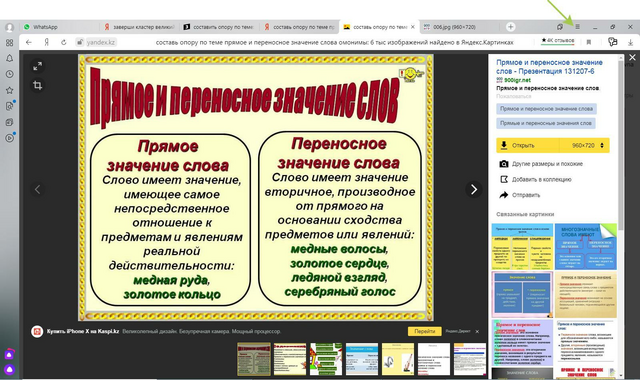Open notifications bell in sidebar
This screenshot has height=380, width=640.
(9, 58)
